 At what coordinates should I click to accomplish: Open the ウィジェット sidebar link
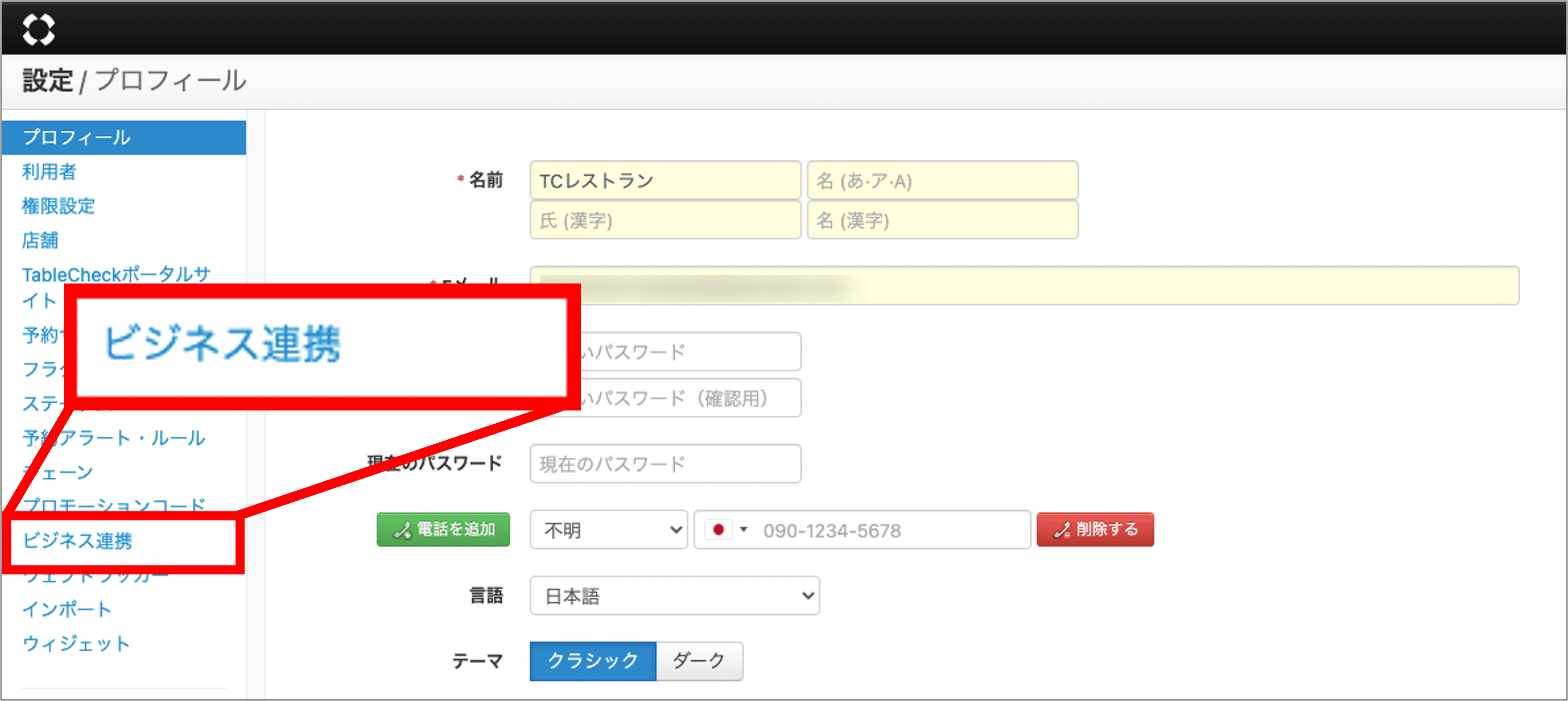coord(76,643)
